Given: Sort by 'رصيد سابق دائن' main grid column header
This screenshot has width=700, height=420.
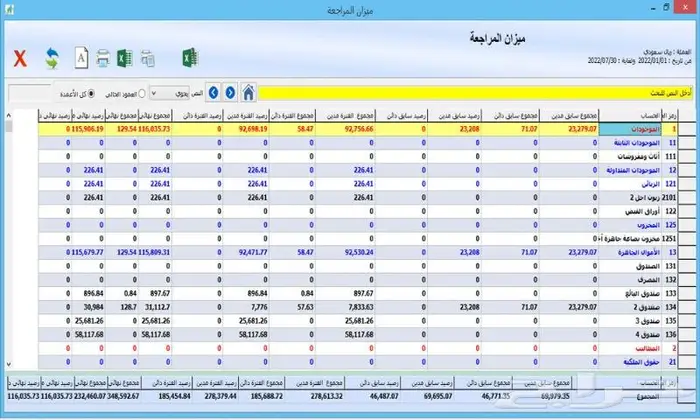Looking at the screenshot, I should 401,116.
